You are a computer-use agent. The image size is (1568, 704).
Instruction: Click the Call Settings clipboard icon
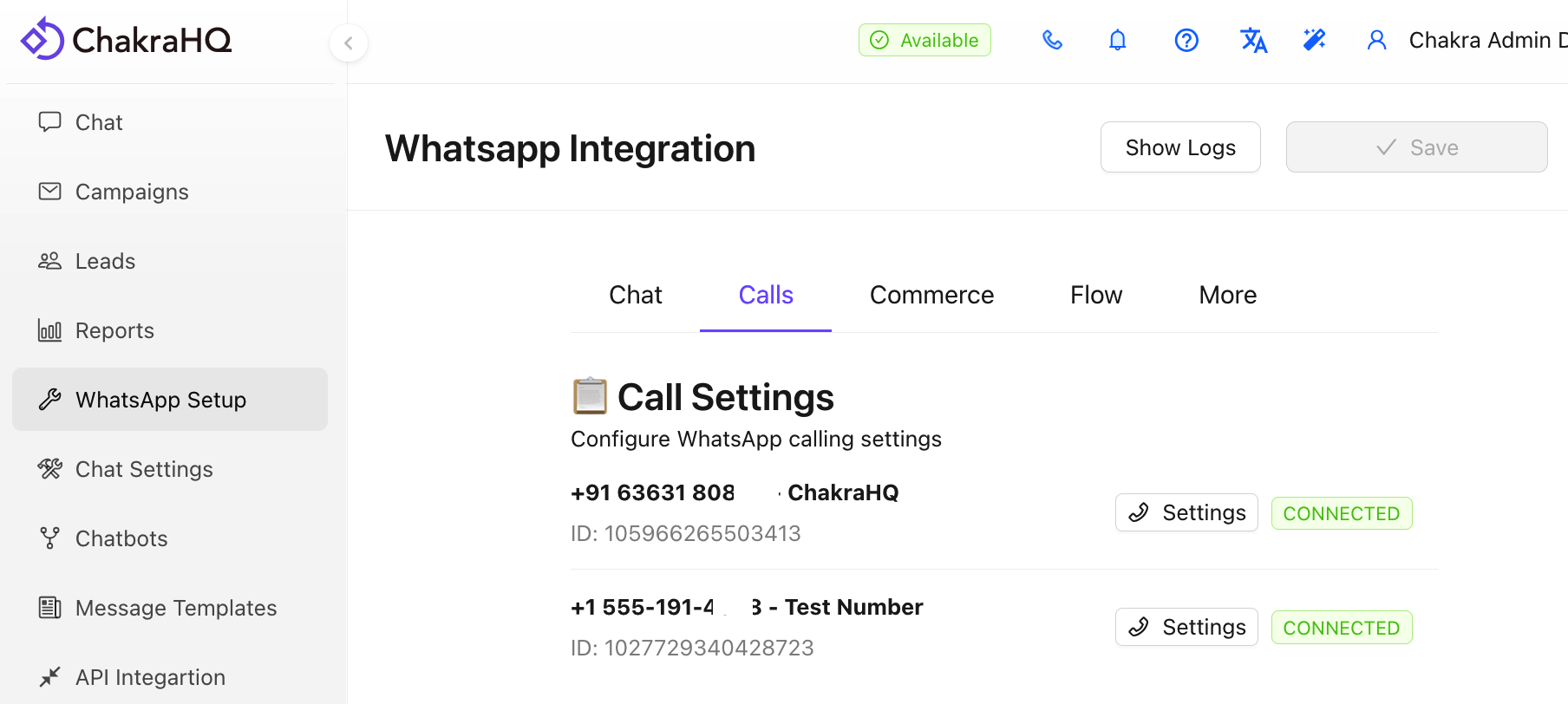click(x=590, y=396)
